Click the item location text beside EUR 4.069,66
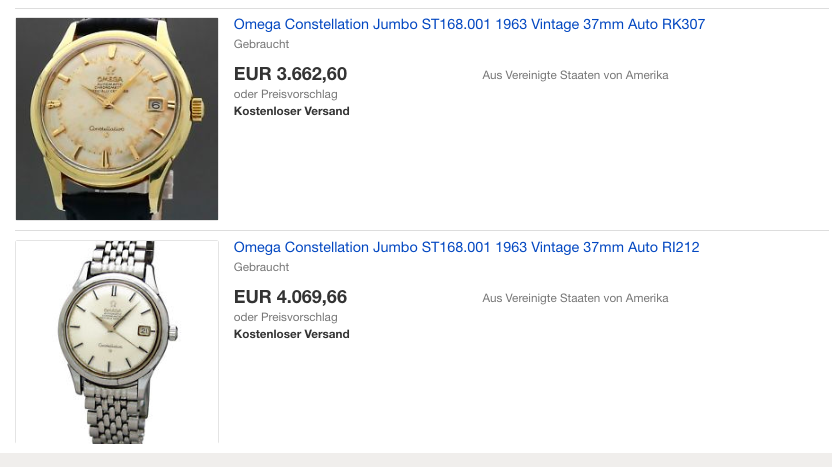 click(575, 298)
